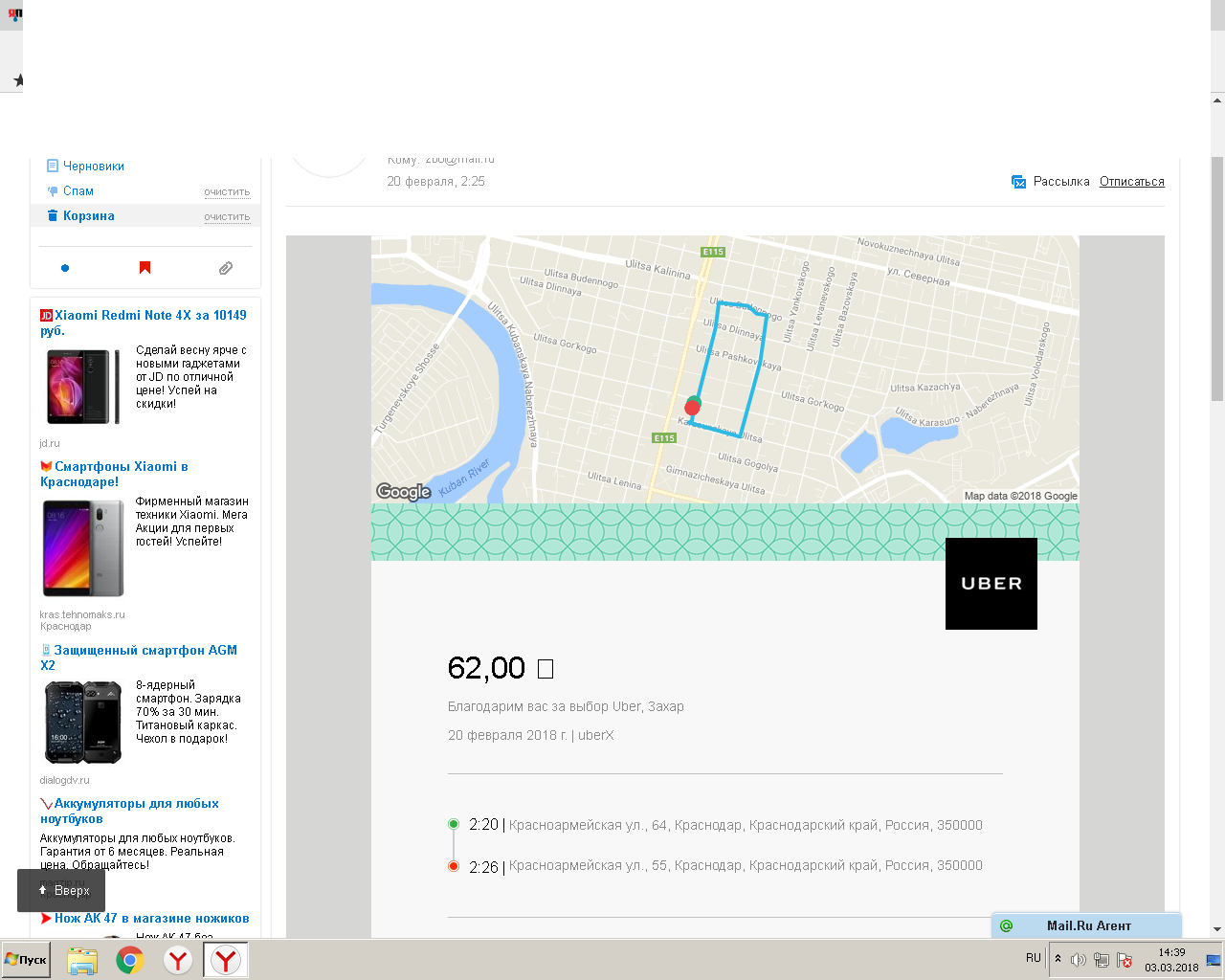Click the page scrollbar down arrow
The image size is (1225, 980).
tap(1217, 928)
